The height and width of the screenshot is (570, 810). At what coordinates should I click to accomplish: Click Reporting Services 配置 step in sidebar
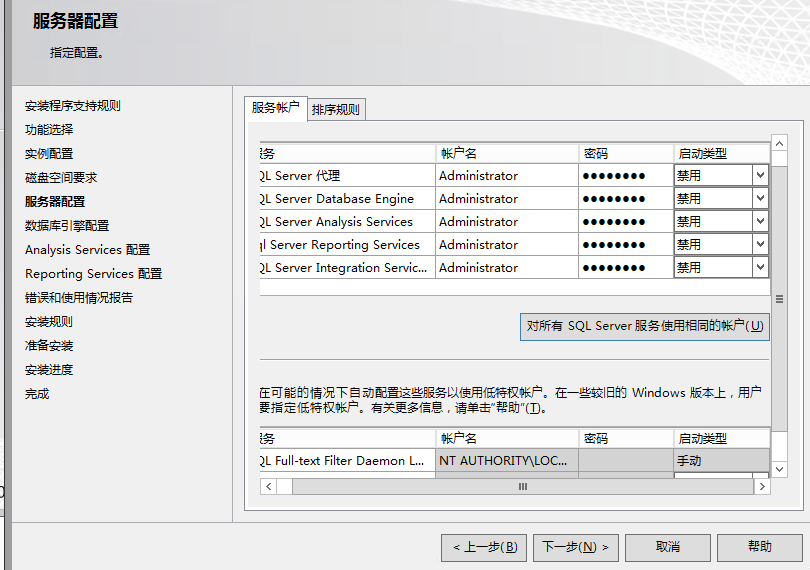tap(94, 273)
